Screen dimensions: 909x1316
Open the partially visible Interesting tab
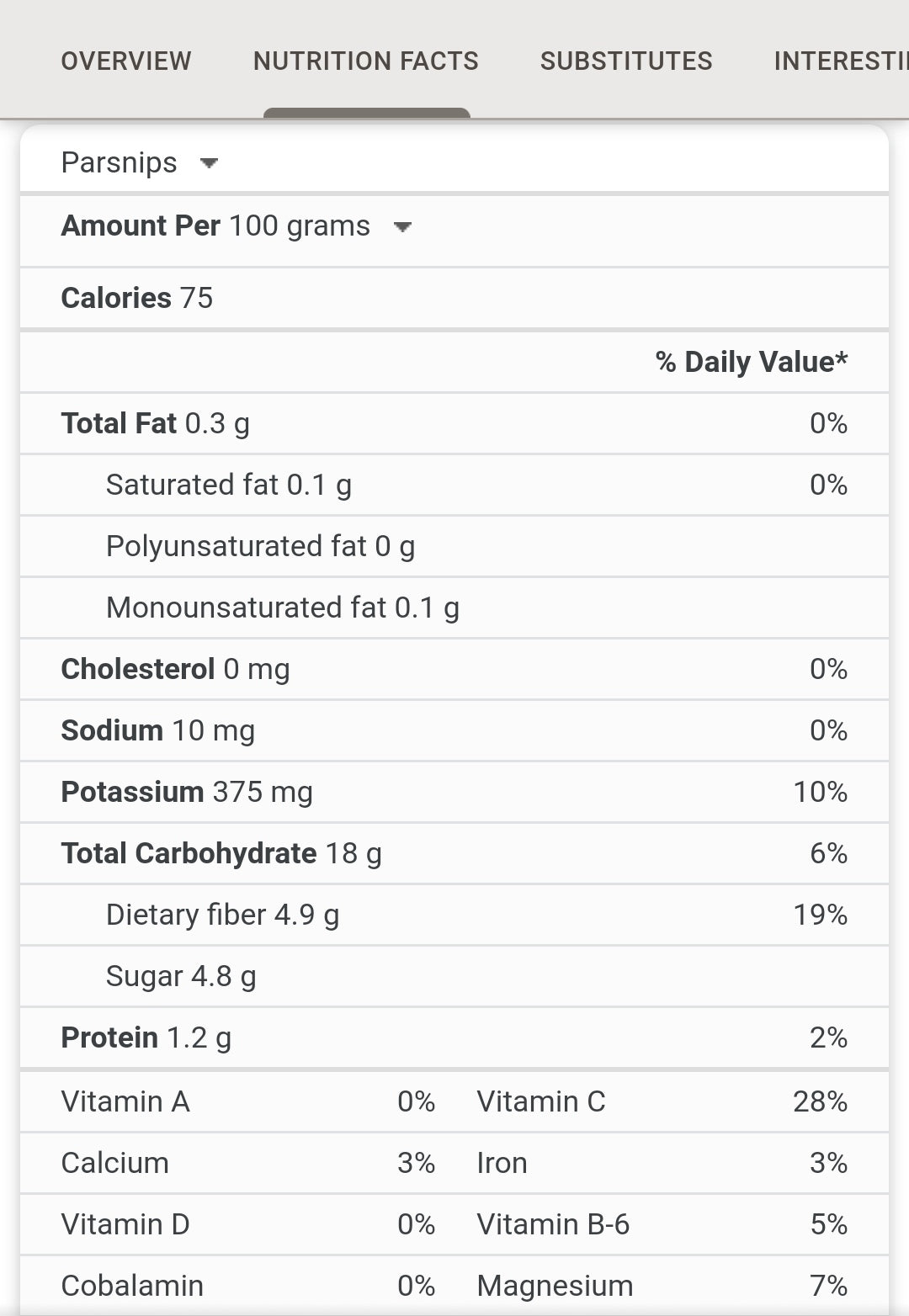click(840, 61)
